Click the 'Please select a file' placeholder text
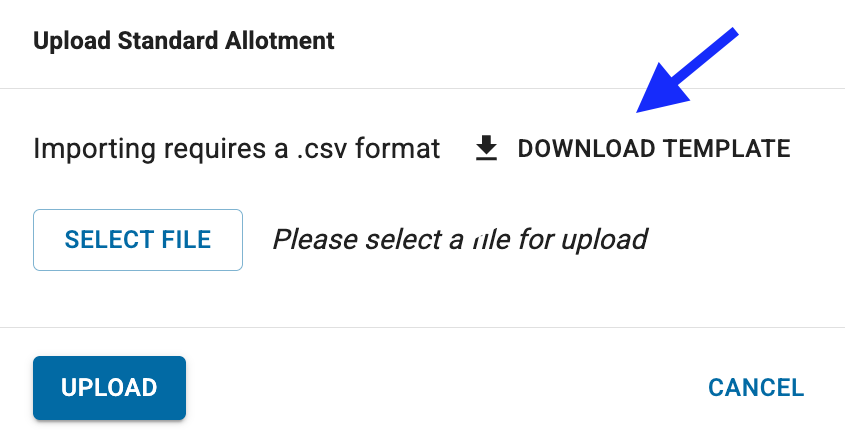845x430 pixels. (460, 240)
